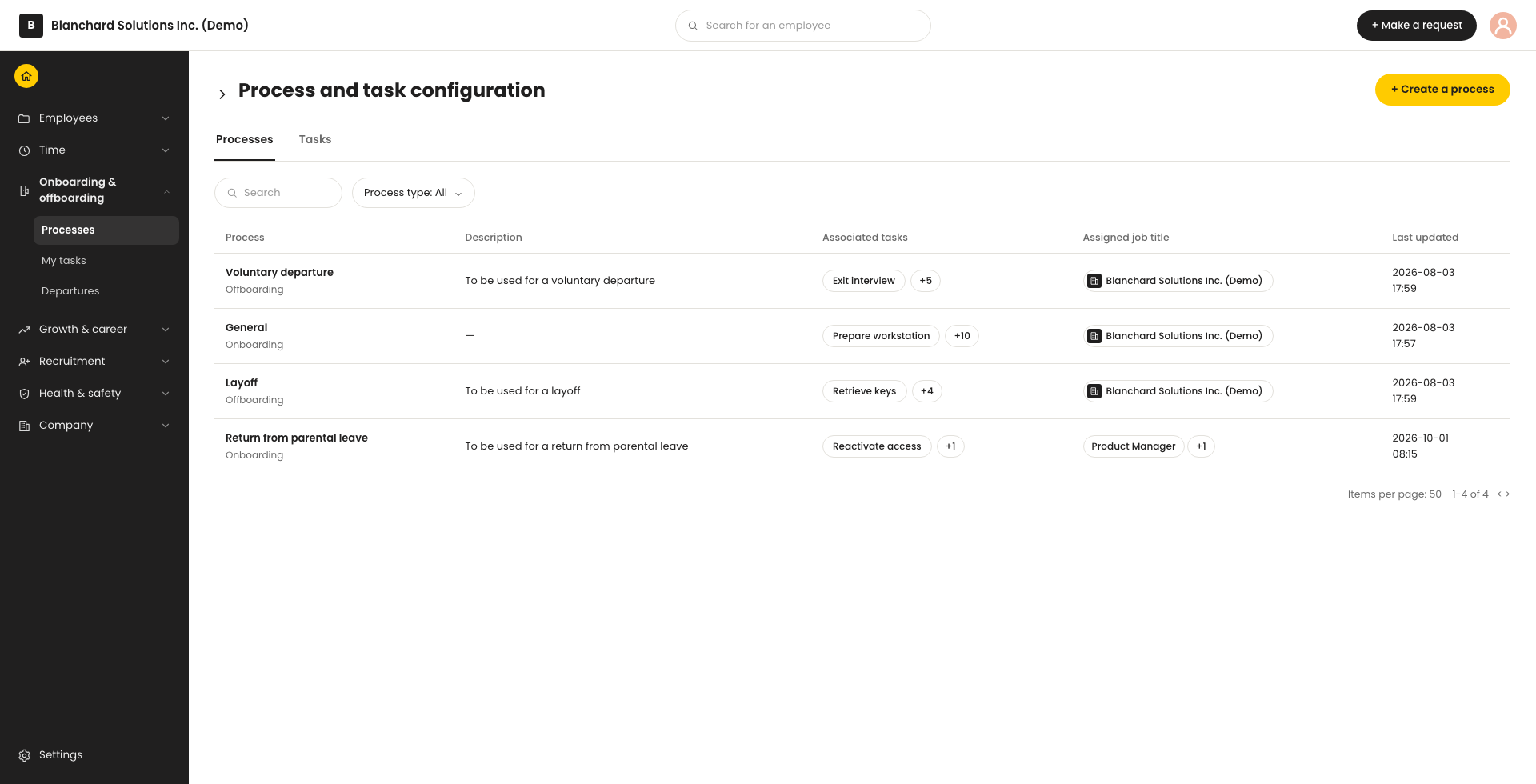Go to previous page arrow in pagination
The width and height of the screenshot is (1536, 784).
[1499, 494]
